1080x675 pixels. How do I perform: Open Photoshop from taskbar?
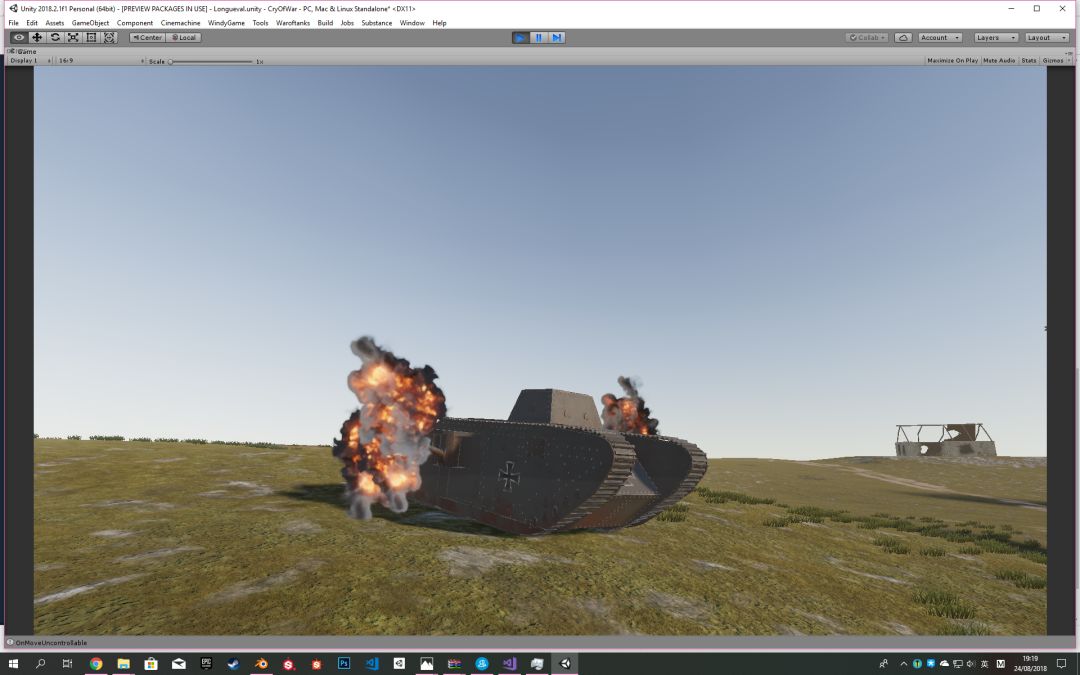(x=344, y=664)
